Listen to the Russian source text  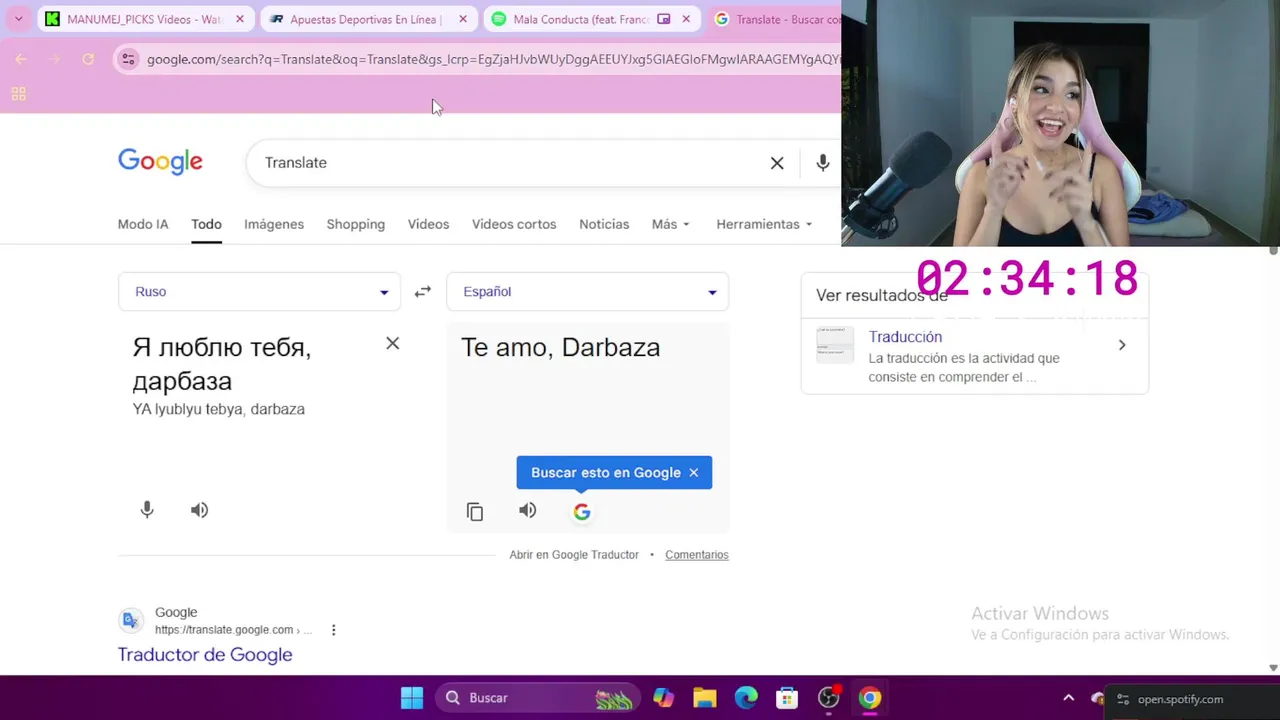(200, 510)
